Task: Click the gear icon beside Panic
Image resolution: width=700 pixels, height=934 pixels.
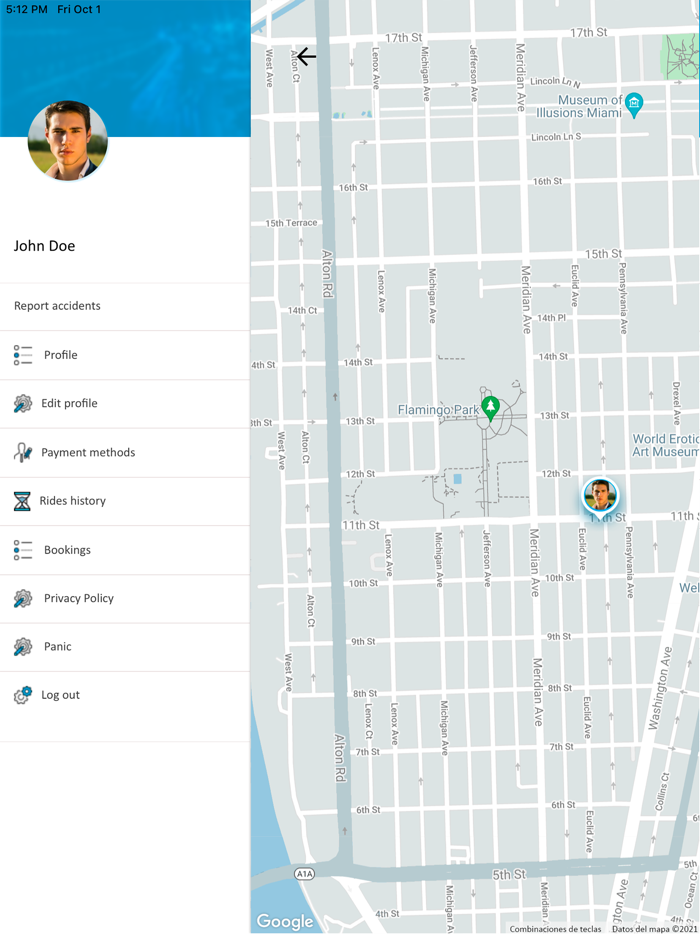Action: tap(23, 646)
